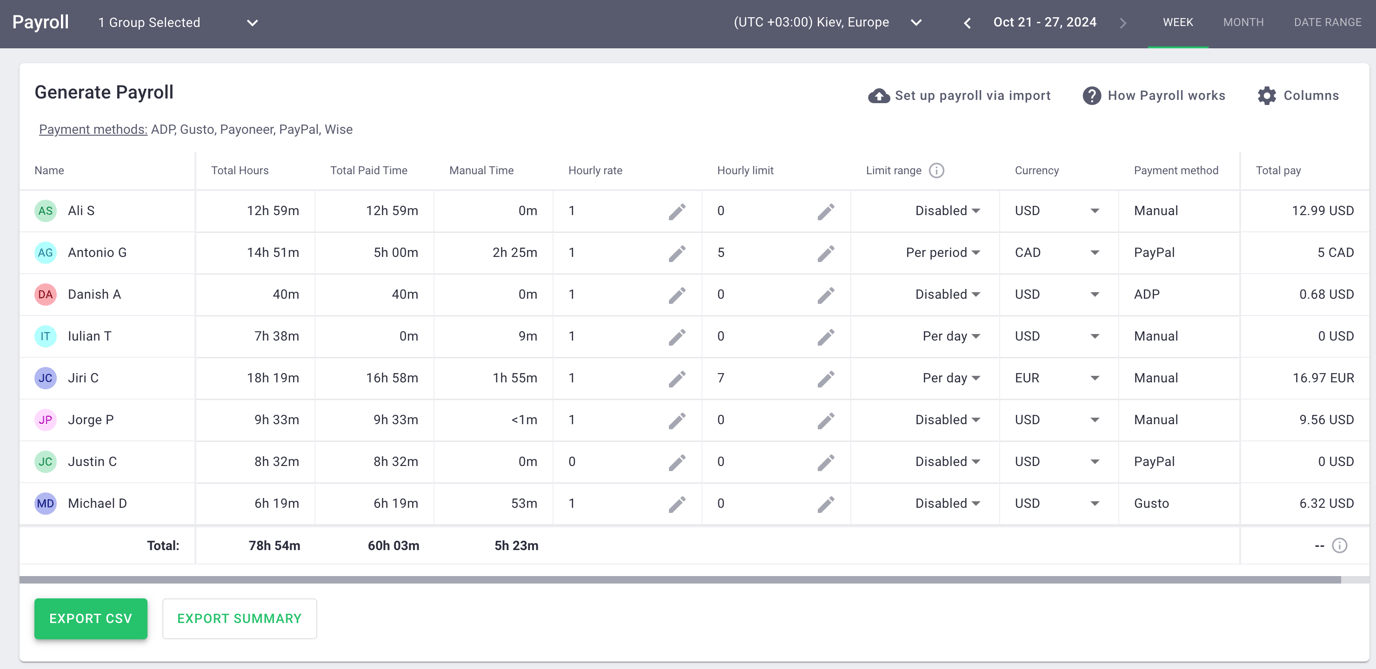The image size is (1376, 669).
Task: Click the How Payroll works help icon
Action: 1091,95
